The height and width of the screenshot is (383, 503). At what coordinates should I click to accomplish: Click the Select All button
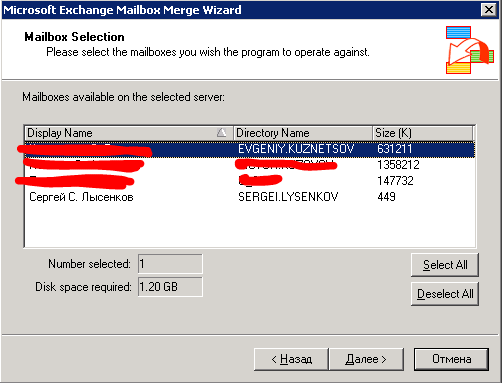pyautogui.click(x=445, y=265)
